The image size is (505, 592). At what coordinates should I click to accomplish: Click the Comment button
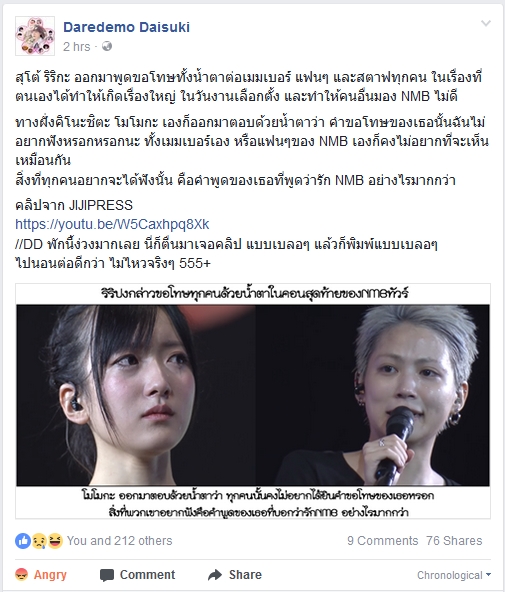137,575
